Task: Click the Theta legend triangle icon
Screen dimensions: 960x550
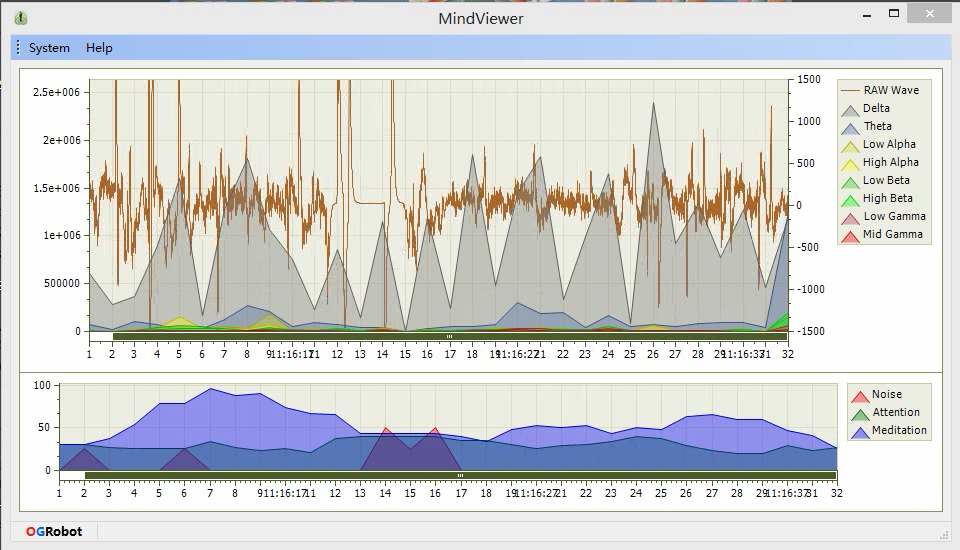Action: [850, 128]
